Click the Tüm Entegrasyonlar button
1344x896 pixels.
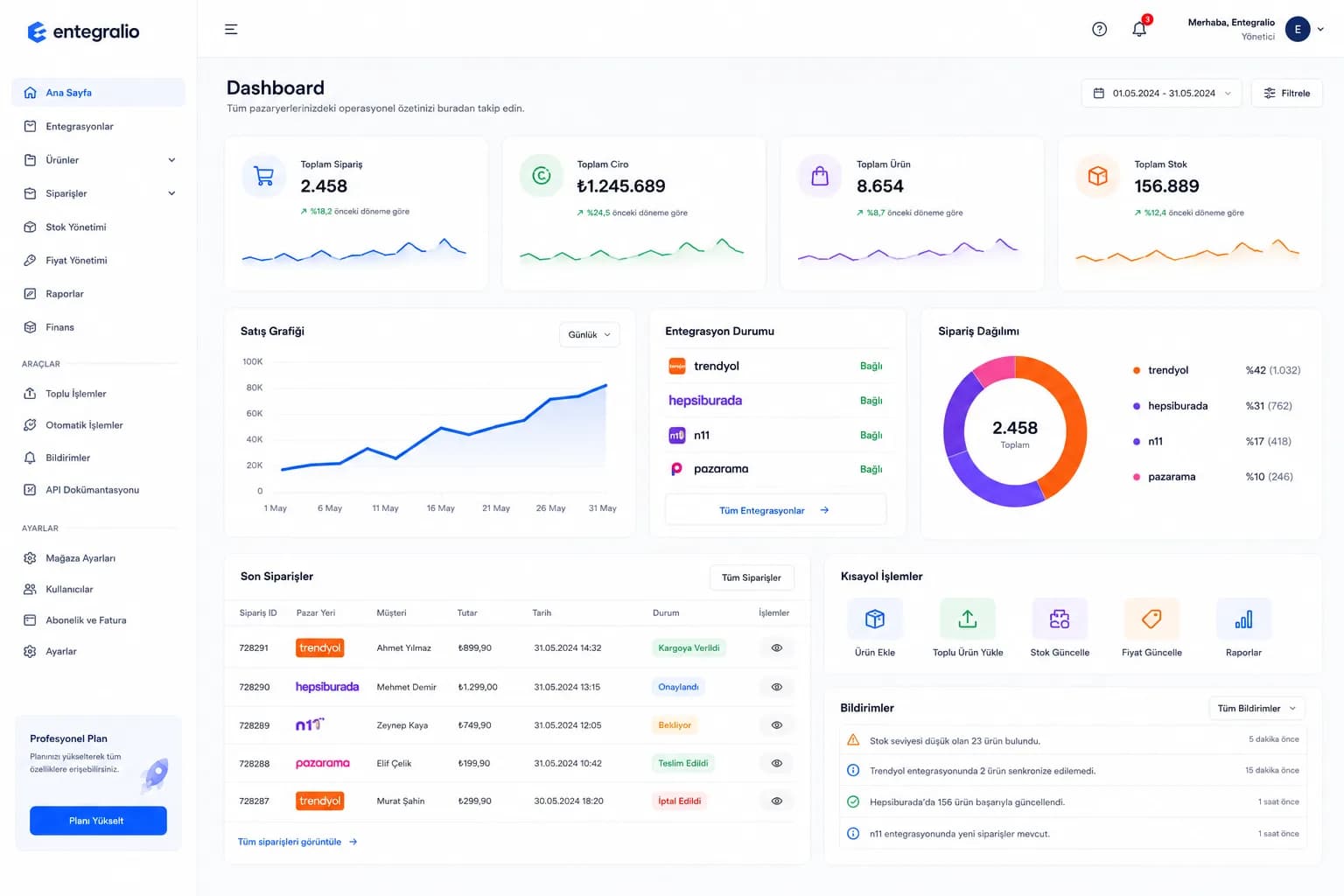tap(775, 510)
